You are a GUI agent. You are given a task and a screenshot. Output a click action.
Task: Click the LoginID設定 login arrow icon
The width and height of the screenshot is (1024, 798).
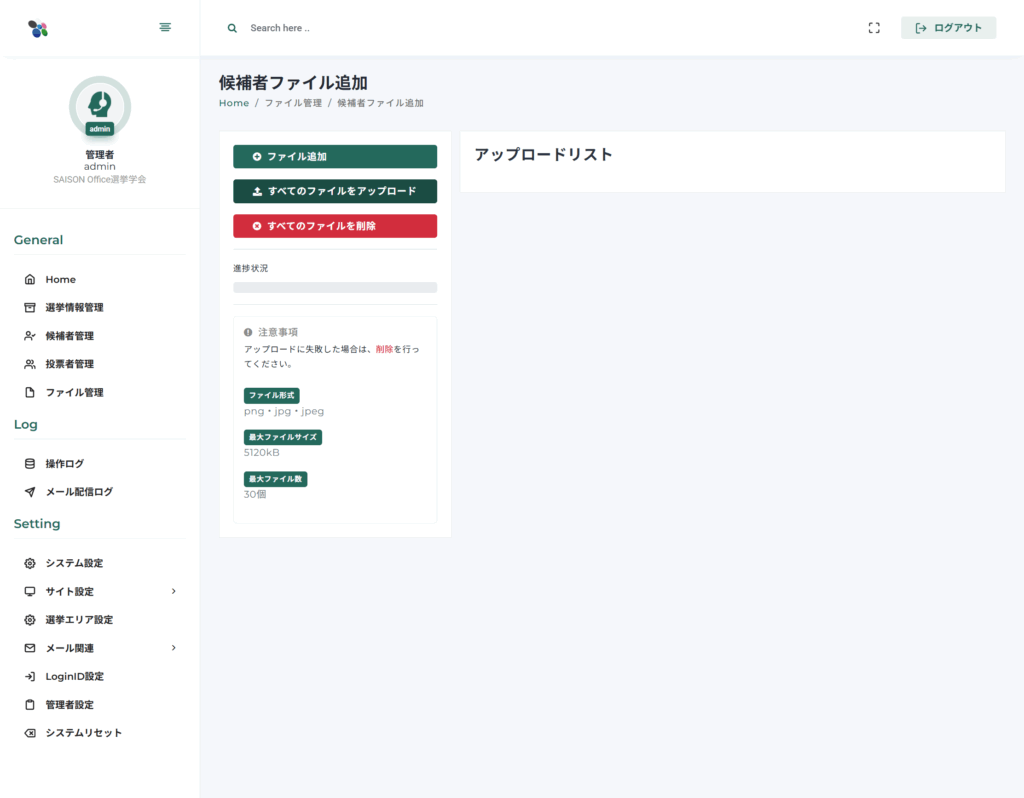pos(30,677)
